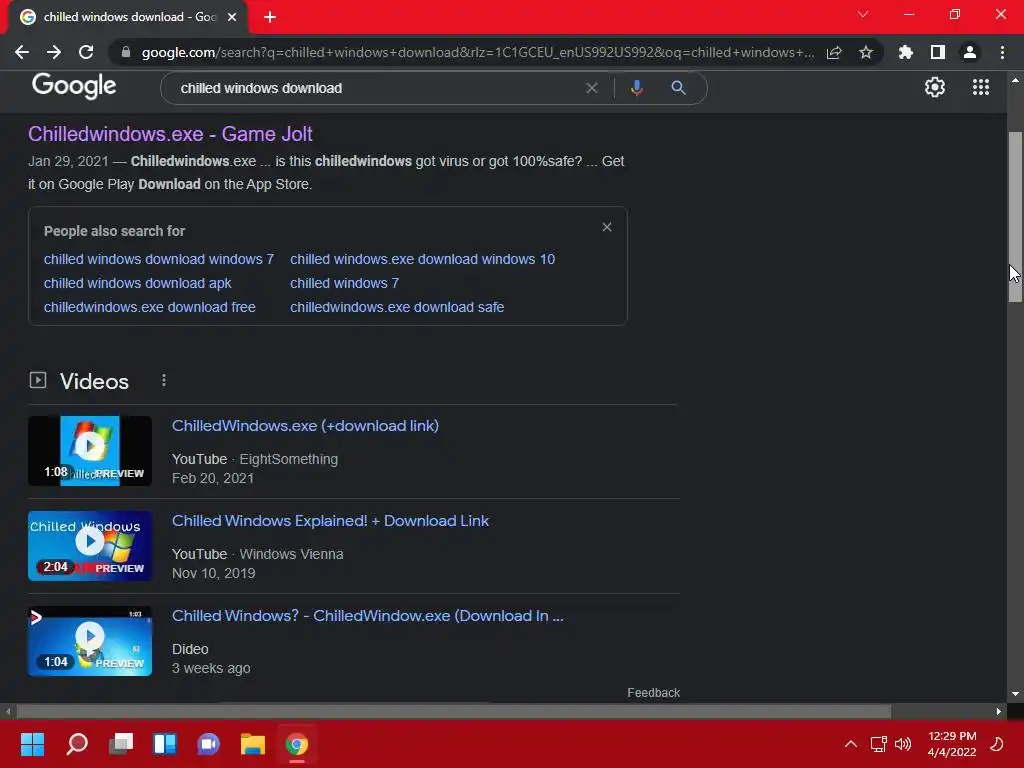Screen dimensions: 1024x768
Task: Open the tab search dropdown arrow
Action: click(863, 14)
